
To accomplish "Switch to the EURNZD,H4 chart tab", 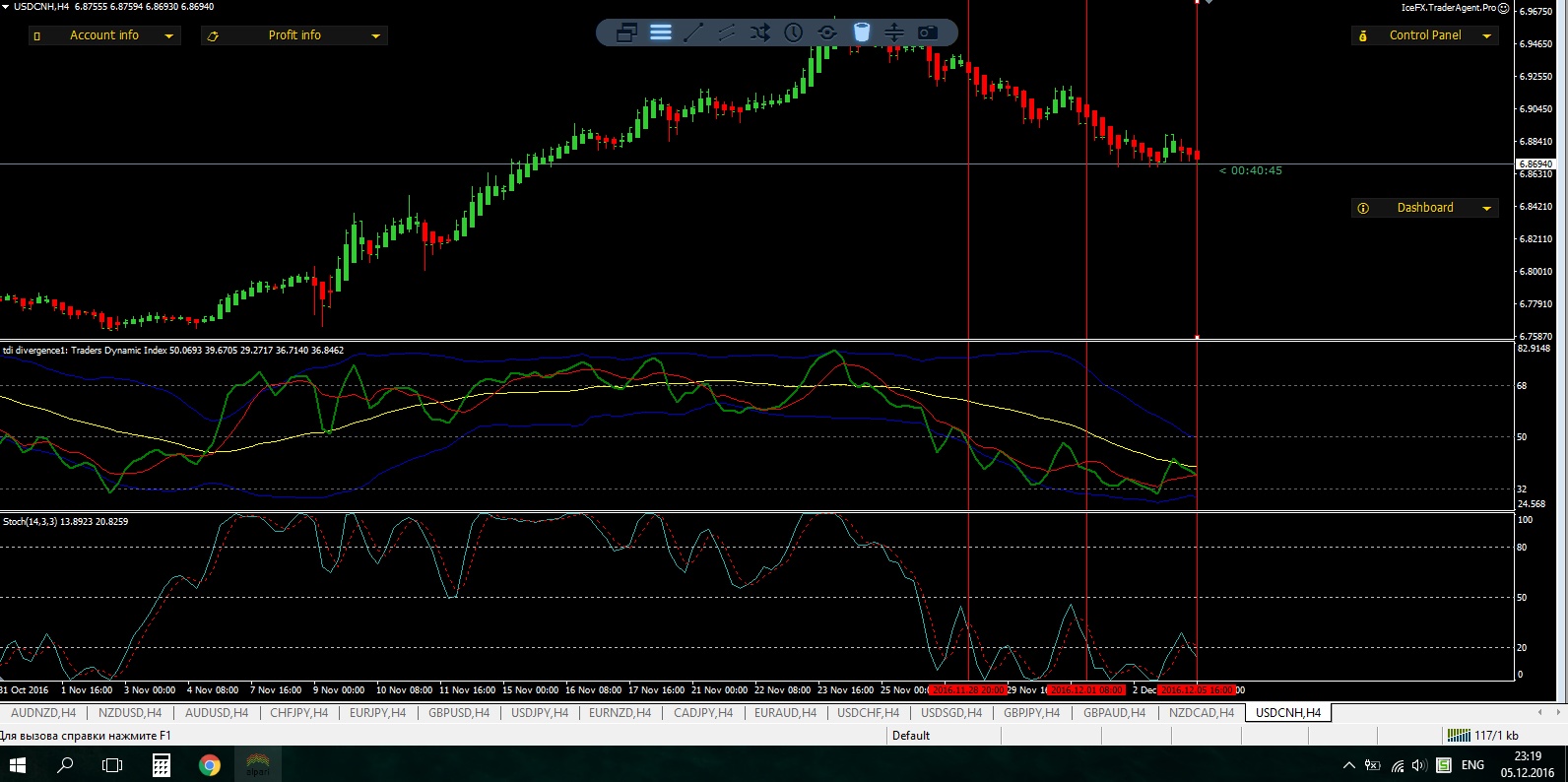I will [x=620, y=713].
